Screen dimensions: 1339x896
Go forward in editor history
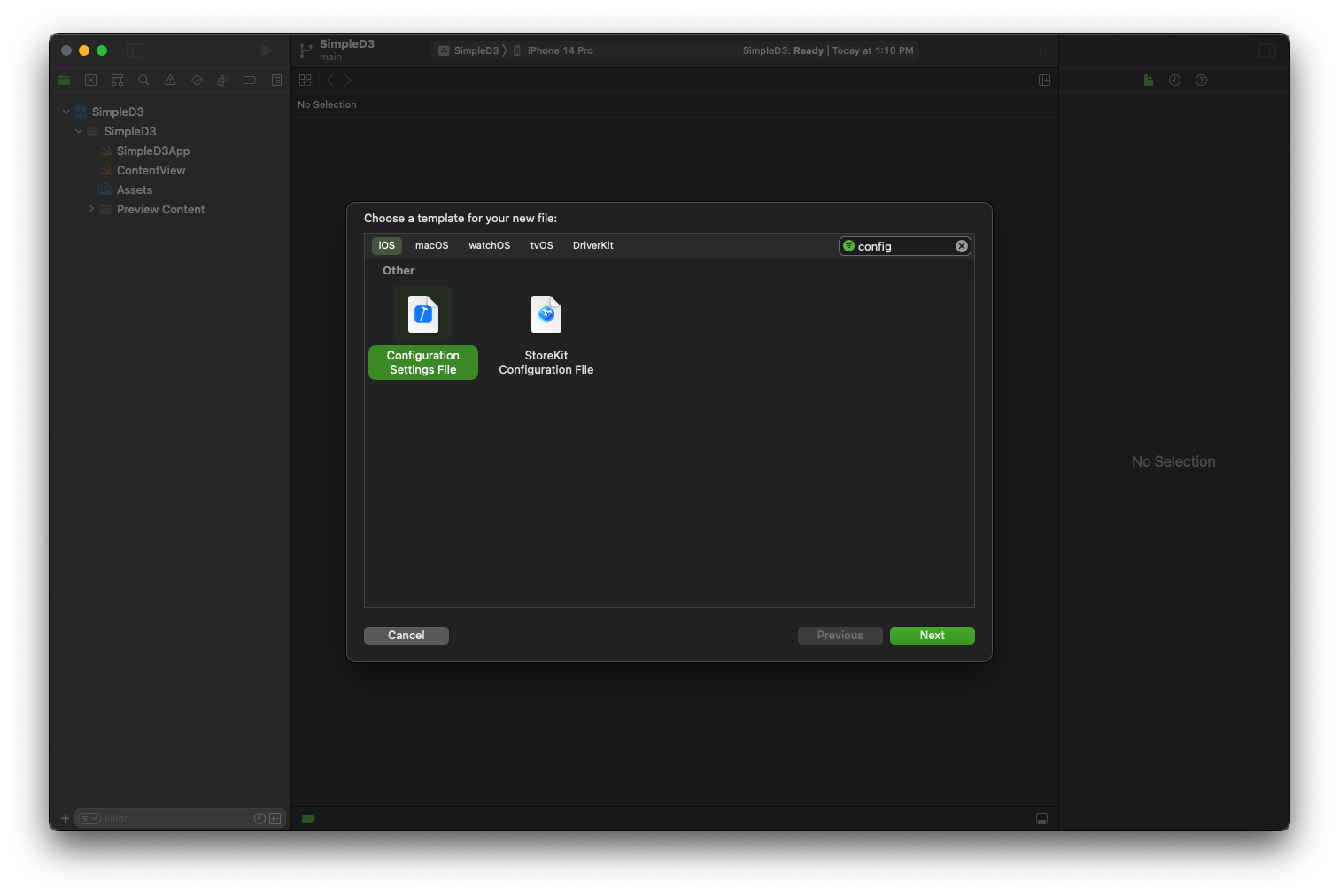tap(348, 81)
